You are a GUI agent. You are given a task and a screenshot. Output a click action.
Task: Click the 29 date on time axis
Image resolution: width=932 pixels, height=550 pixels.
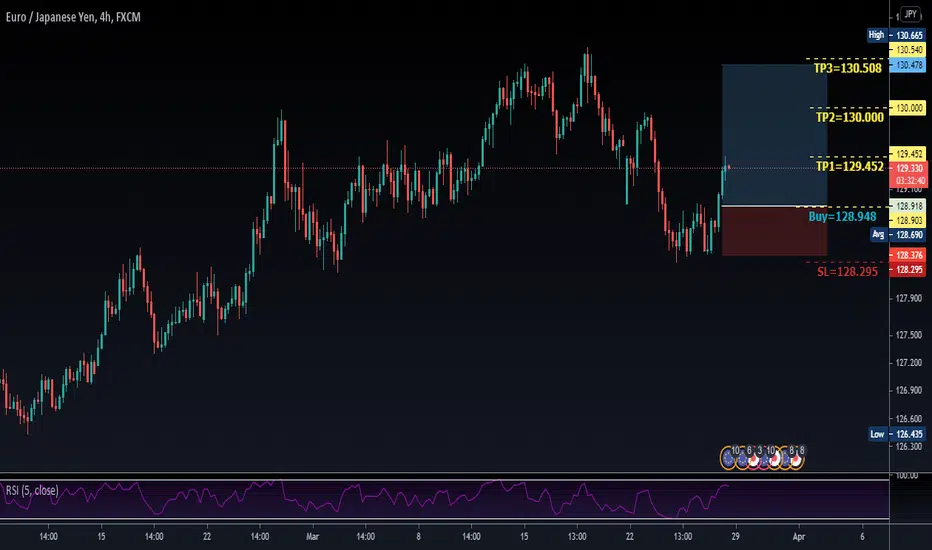click(735, 537)
